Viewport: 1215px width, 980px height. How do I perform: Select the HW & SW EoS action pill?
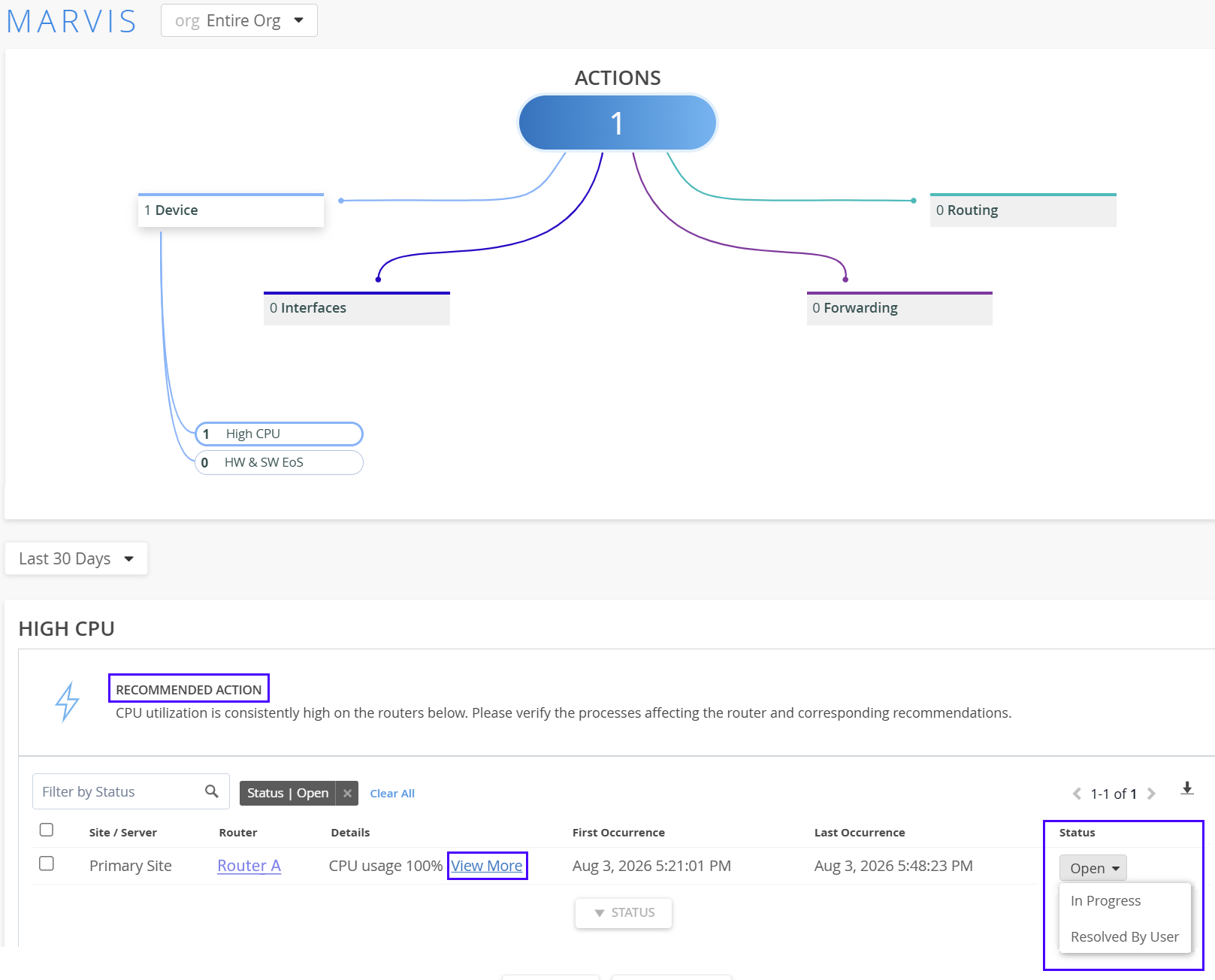tap(279, 462)
